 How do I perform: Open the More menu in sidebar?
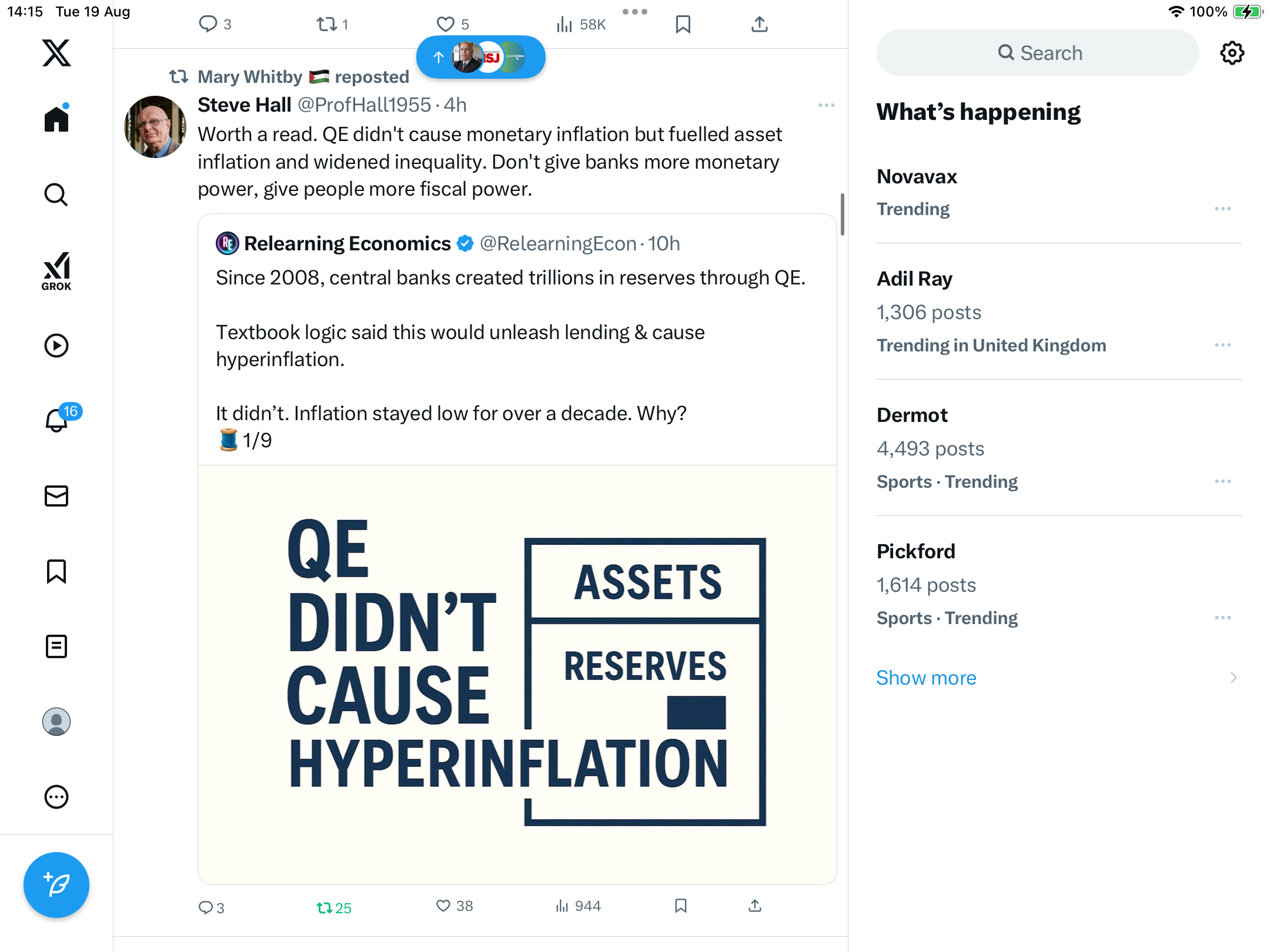56,797
